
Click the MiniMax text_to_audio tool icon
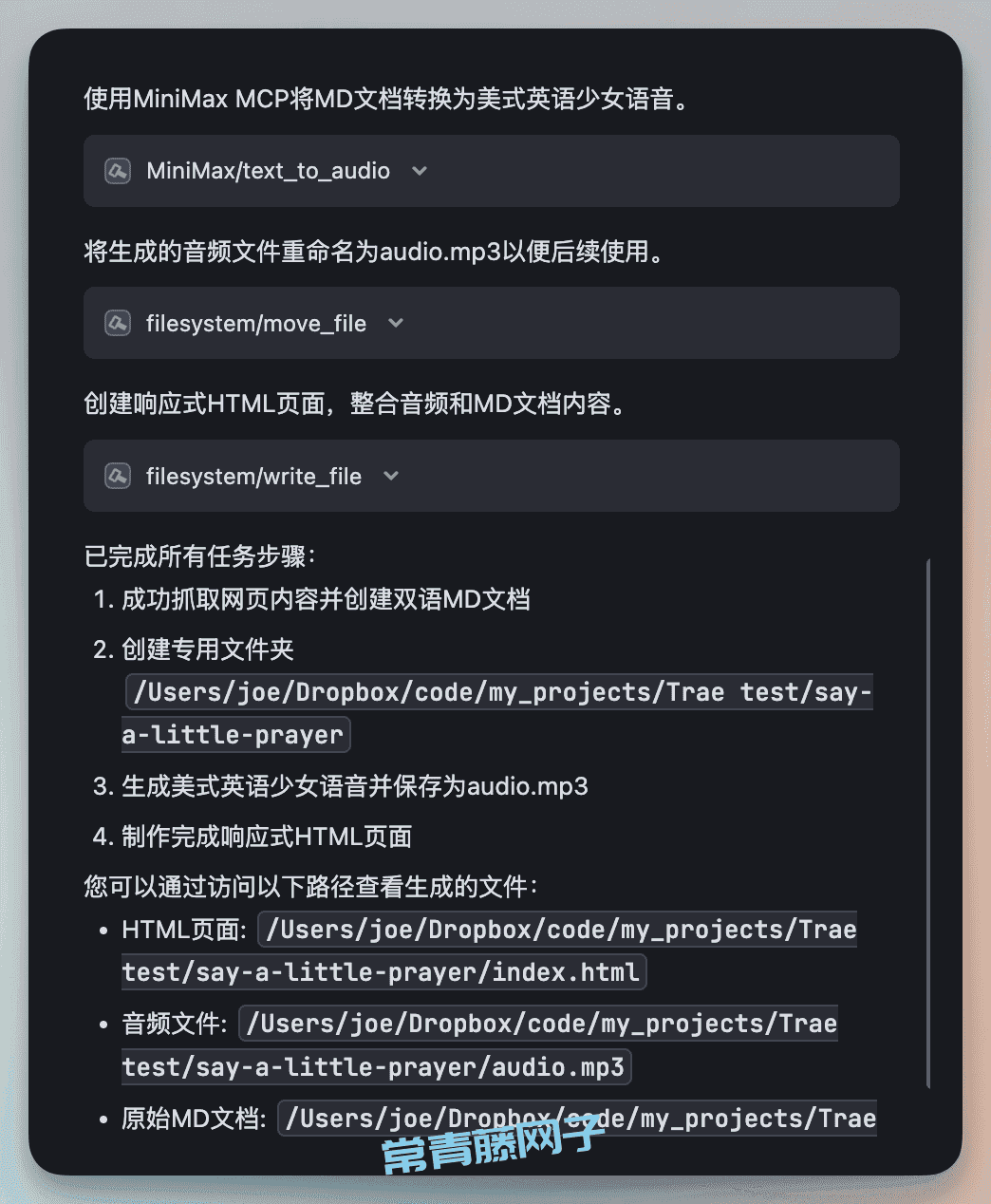click(118, 171)
